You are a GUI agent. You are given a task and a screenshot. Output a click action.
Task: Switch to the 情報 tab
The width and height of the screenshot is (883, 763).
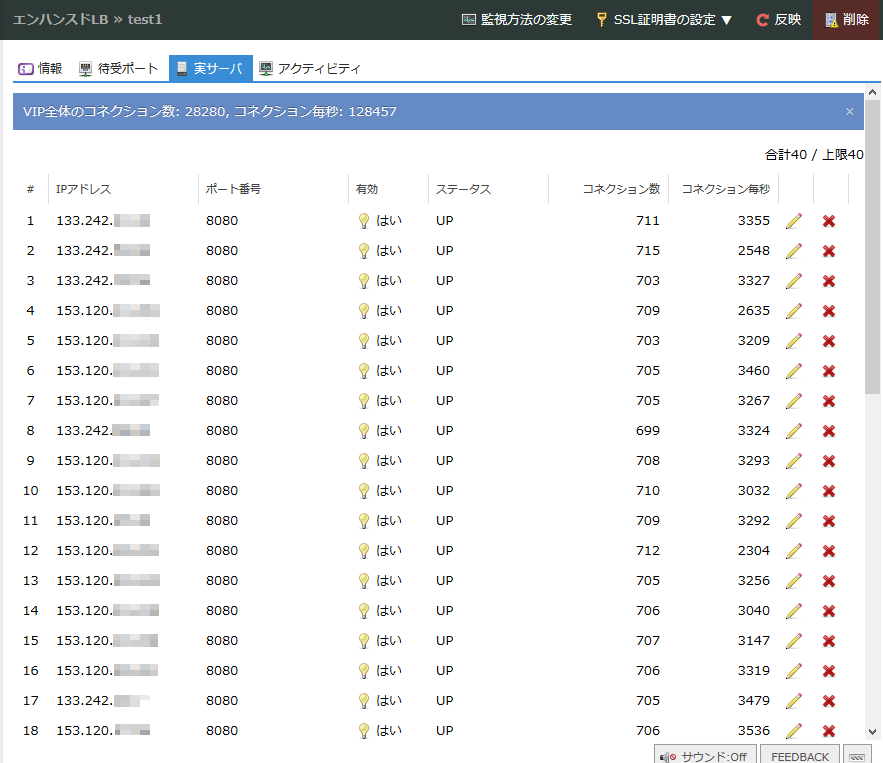coord(41,69)
